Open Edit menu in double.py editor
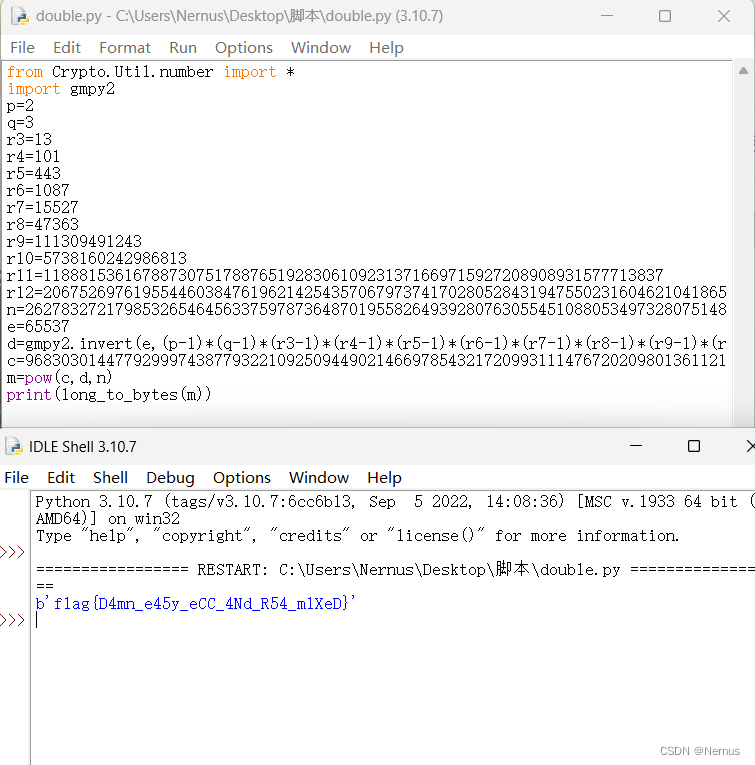755x765 pixels. [x=67, y=47]
